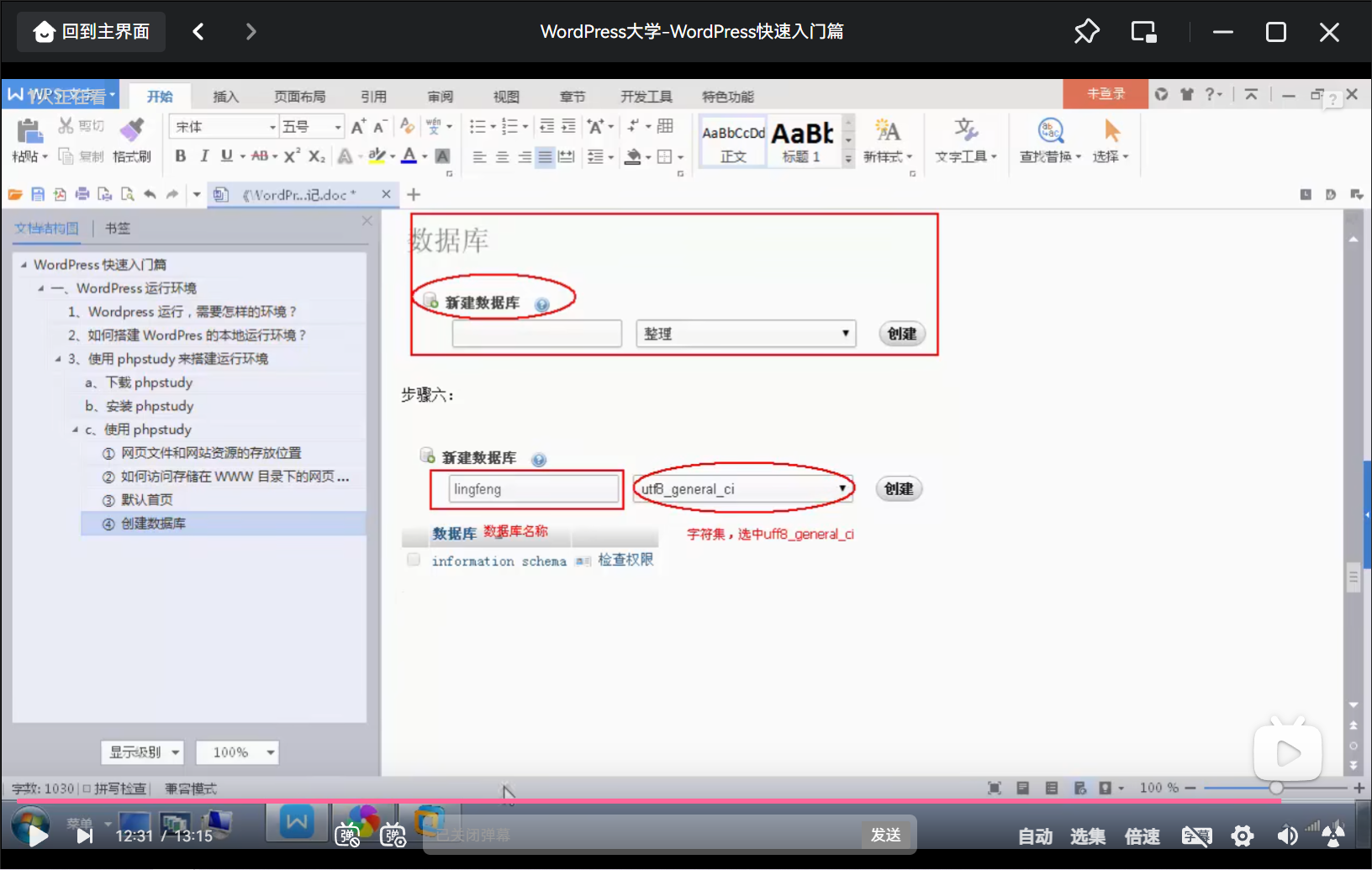Click the Save icon in quick toolbar
This screenshot has height=870, width=1372.
[x=38, y=195]
